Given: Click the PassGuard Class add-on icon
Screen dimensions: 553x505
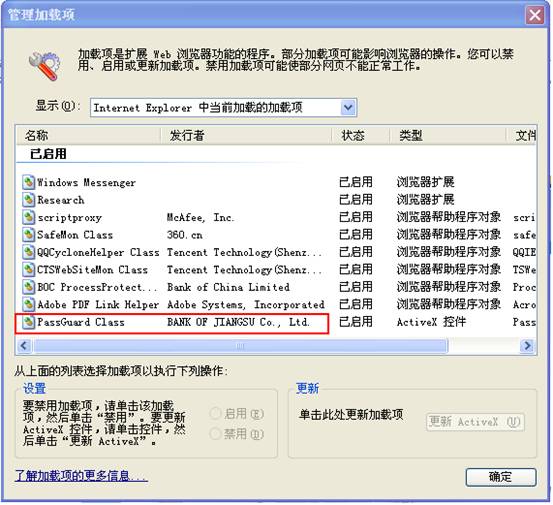Looking at the screenshot, I should pos(28,322).
